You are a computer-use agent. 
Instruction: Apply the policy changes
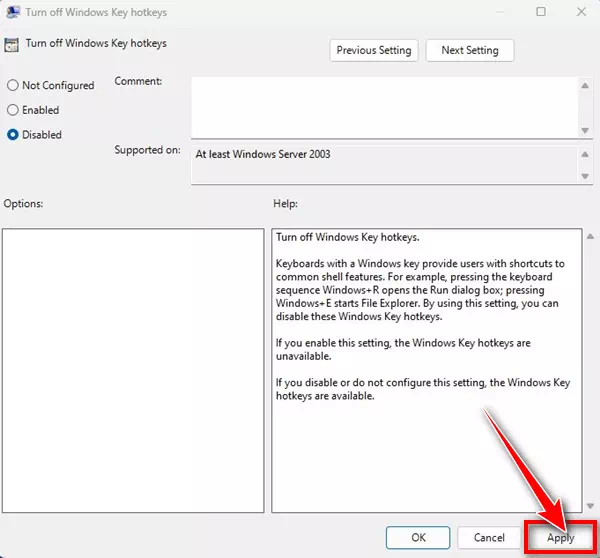[x=561, y=537]
